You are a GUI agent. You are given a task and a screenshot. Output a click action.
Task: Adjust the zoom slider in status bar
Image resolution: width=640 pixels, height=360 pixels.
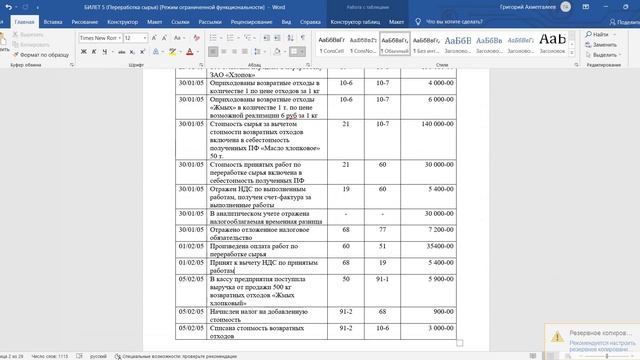pos(607,356)
